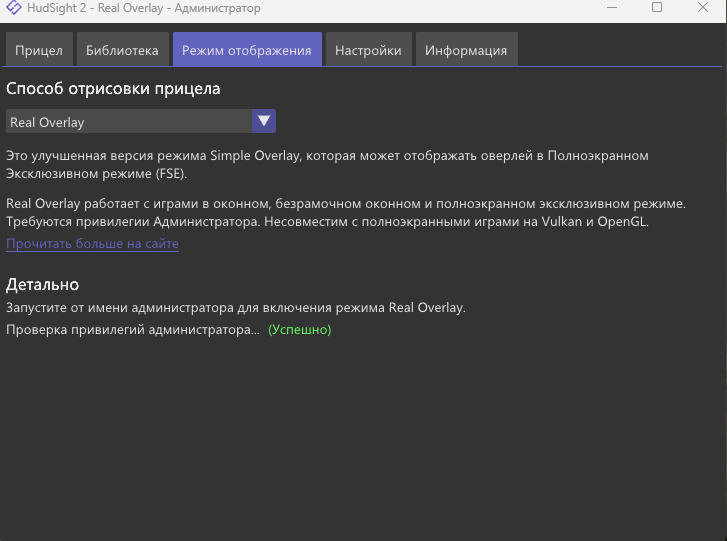727x541 pixels.
Task: Minimize the HudSight 2 window
Action: [612, 7]
